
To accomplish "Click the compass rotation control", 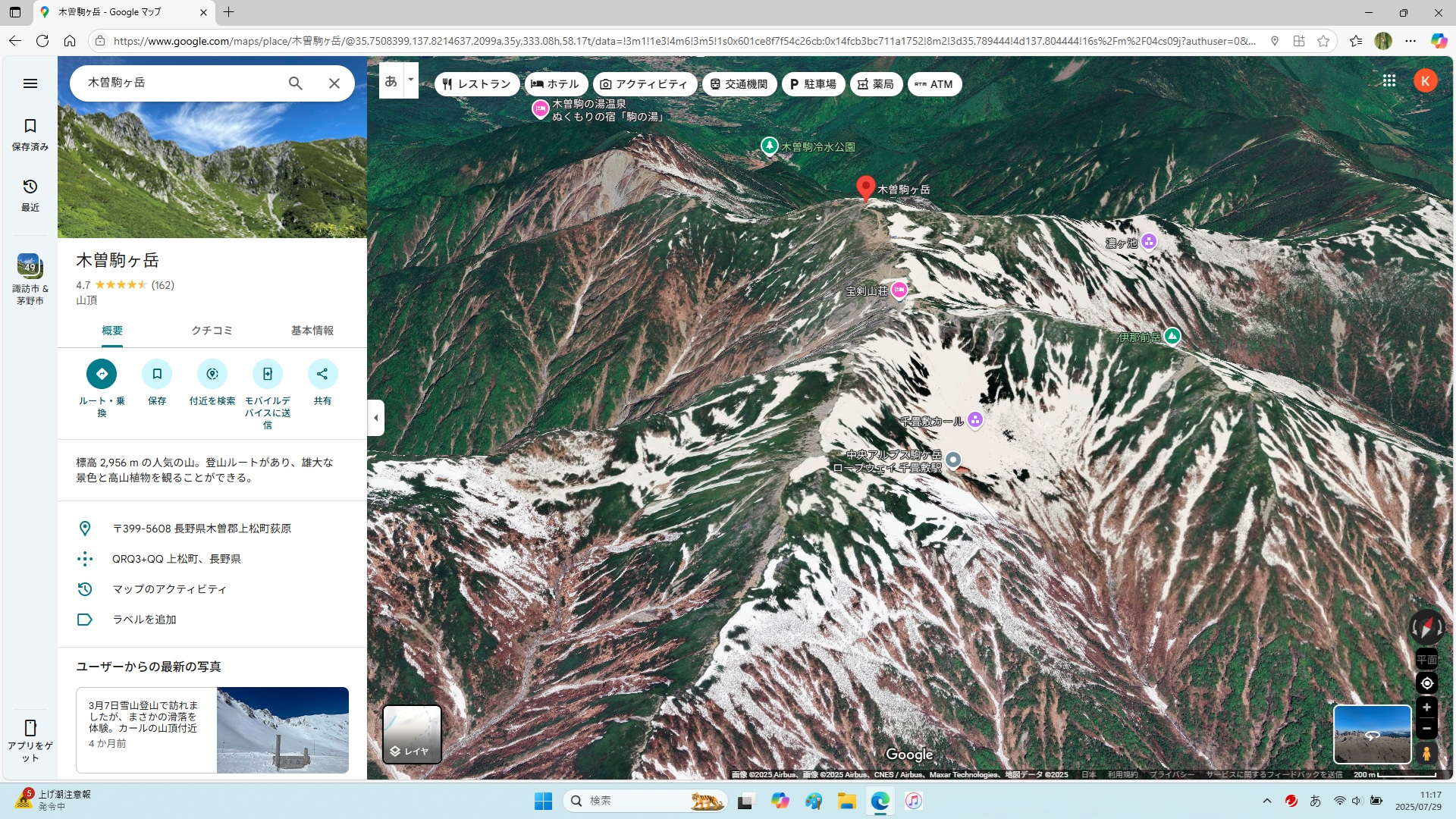I will [1426, 628].
